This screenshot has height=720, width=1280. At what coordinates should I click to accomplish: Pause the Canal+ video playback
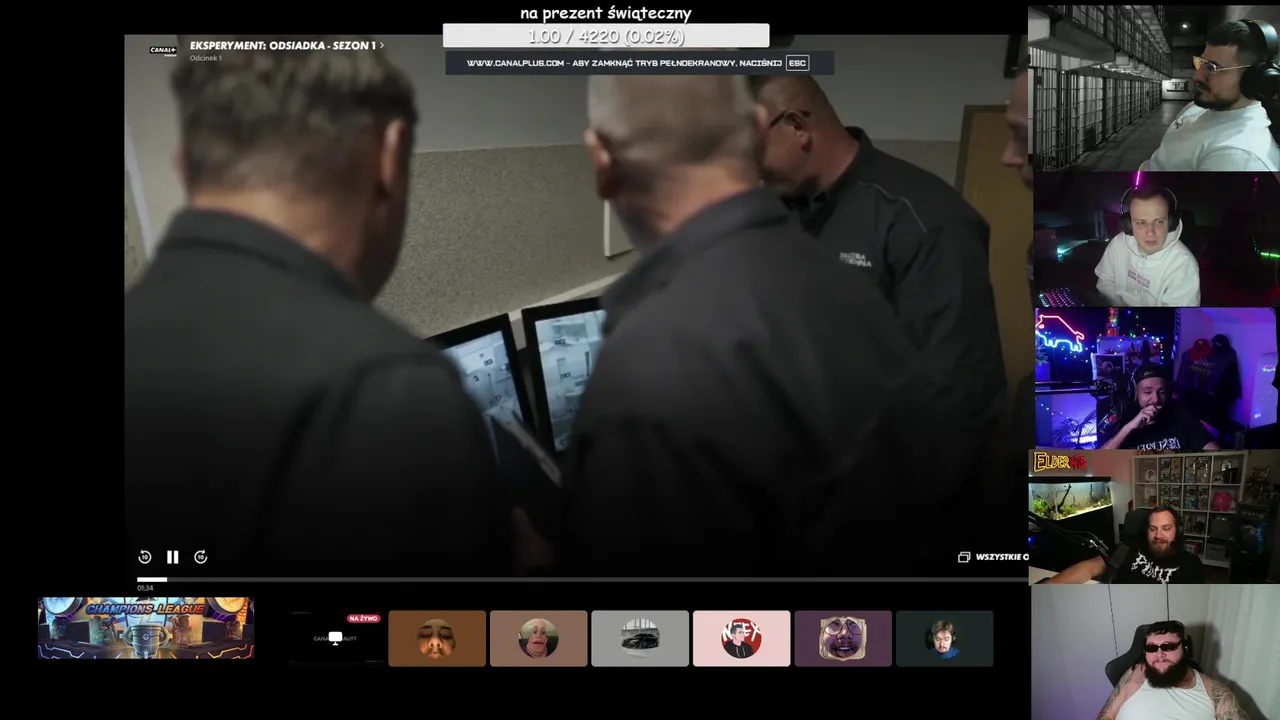pyautogui.click(x=172, y=557)
